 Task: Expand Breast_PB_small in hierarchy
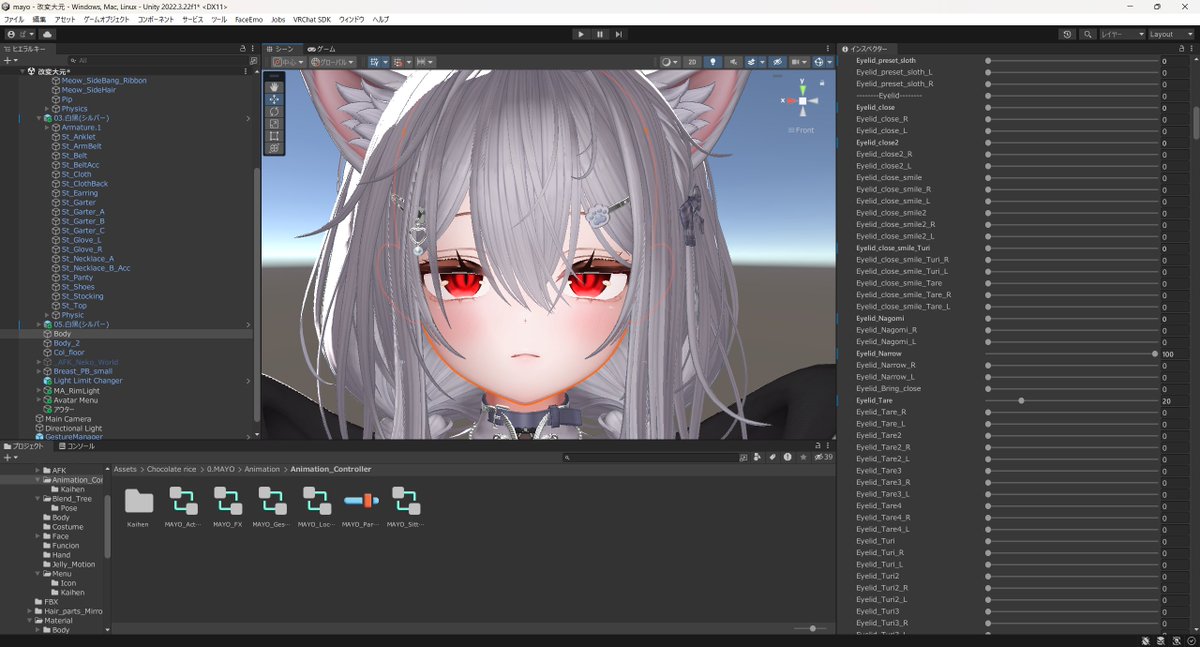coord(38,371)
